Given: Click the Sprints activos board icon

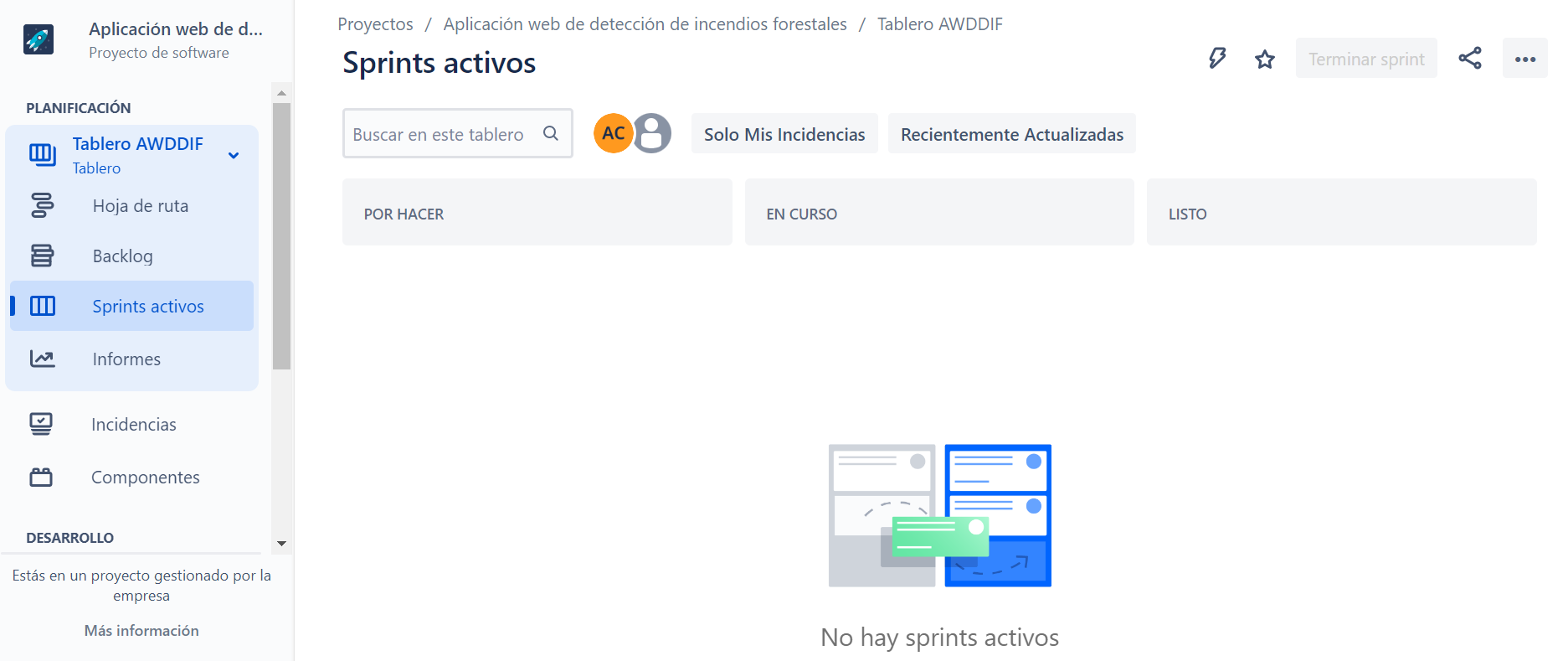Looking at the screenshot, I should coord(43,306).
